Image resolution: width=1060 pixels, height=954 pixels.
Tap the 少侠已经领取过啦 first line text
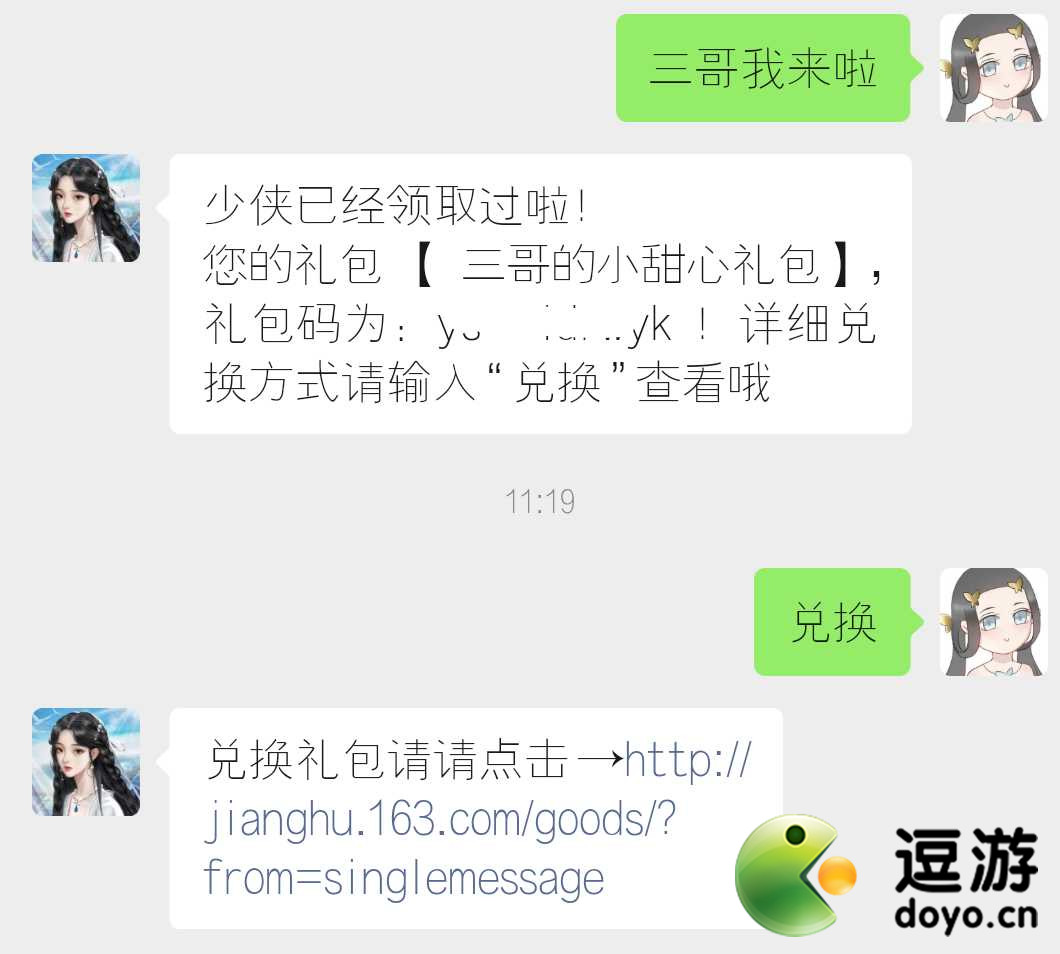[395, 205]
